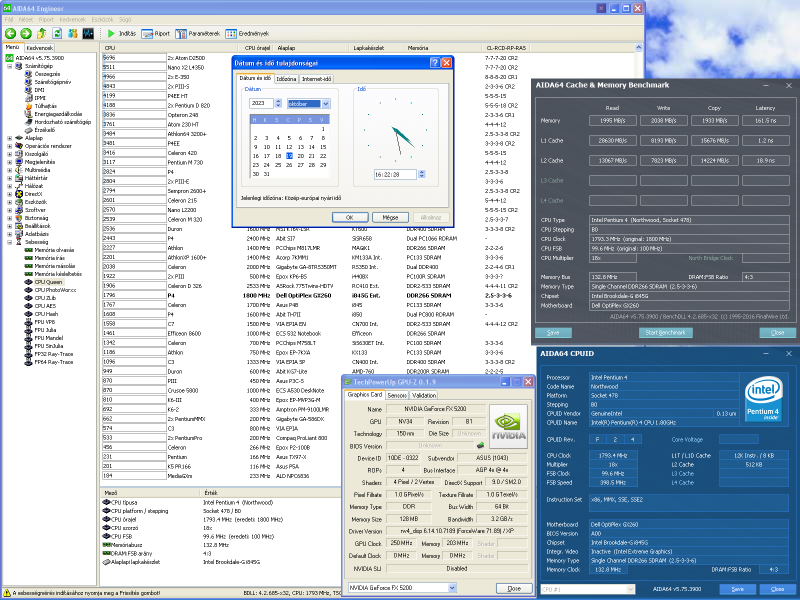Select the DMI tree item
800x600 pixels.
39,90
